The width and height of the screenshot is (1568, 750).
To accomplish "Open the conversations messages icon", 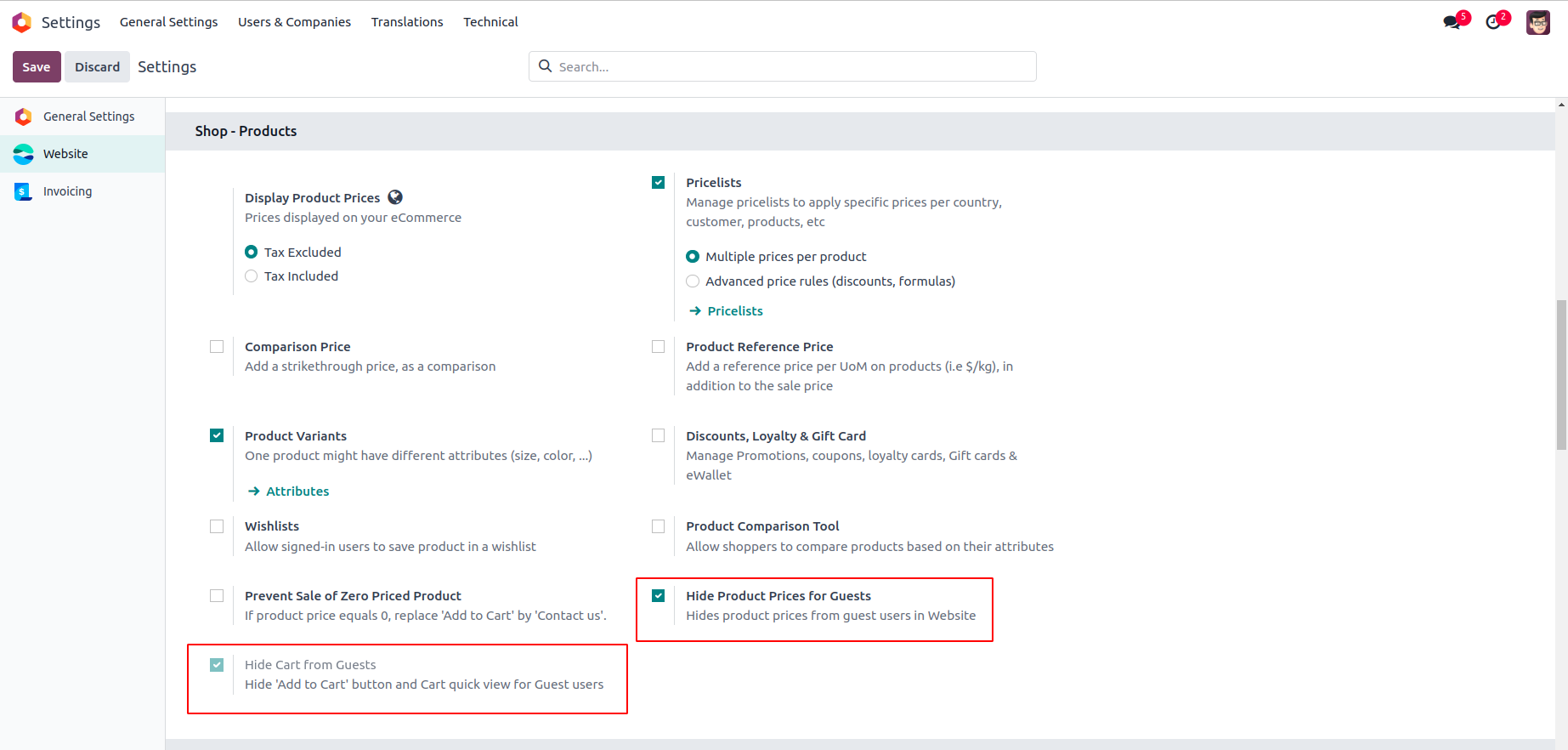I will [1452, 22].
